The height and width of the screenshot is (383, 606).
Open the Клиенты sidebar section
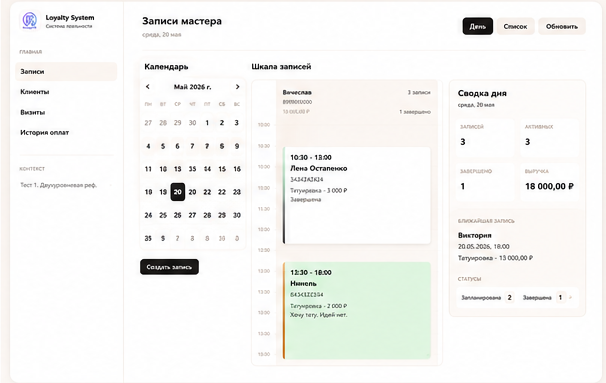[66, 92]
